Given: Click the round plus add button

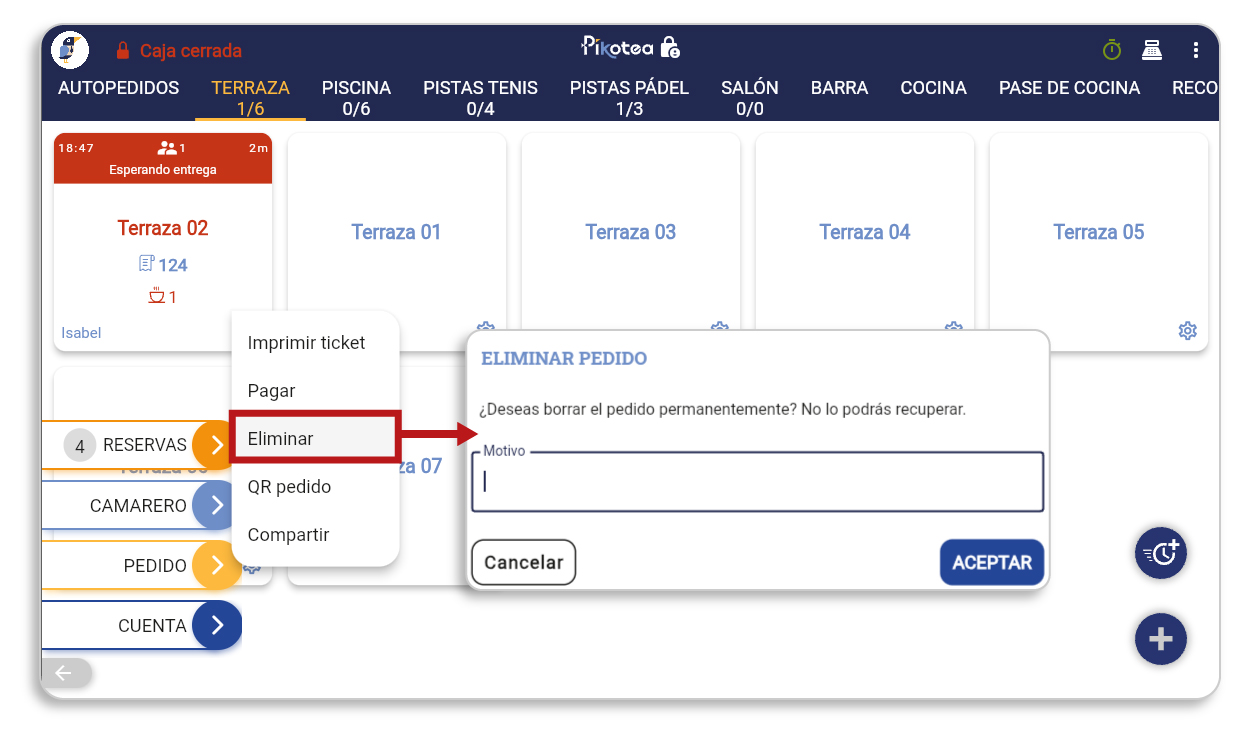Looking at the screenshot, I should (x=1160, y=639).
